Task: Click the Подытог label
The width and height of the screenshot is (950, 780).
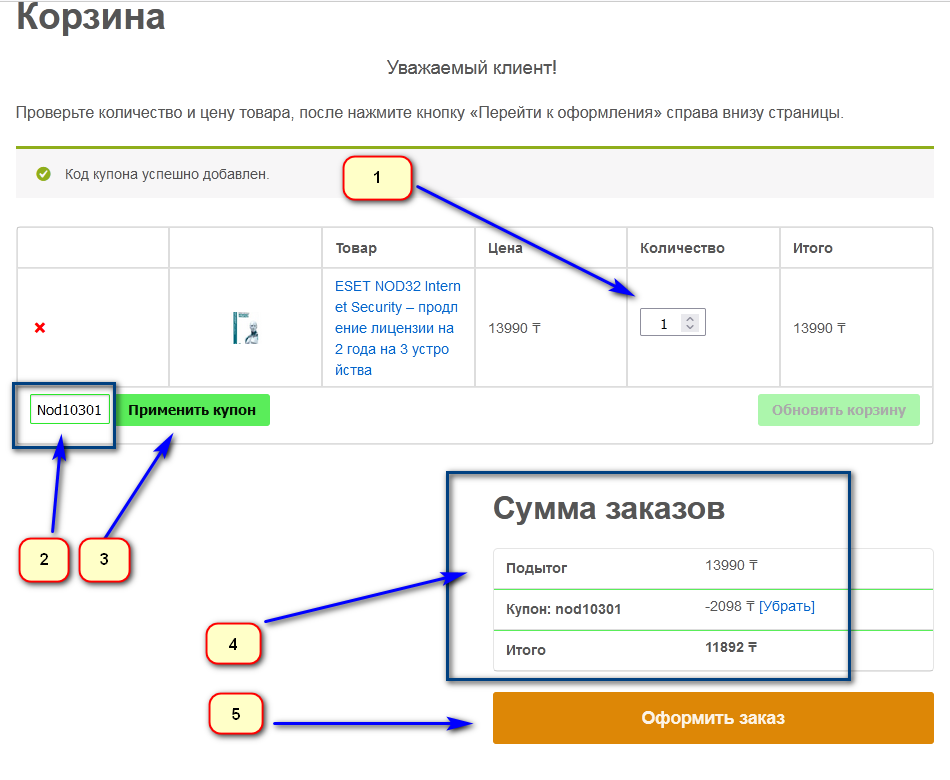Action: tap(536, 568)
